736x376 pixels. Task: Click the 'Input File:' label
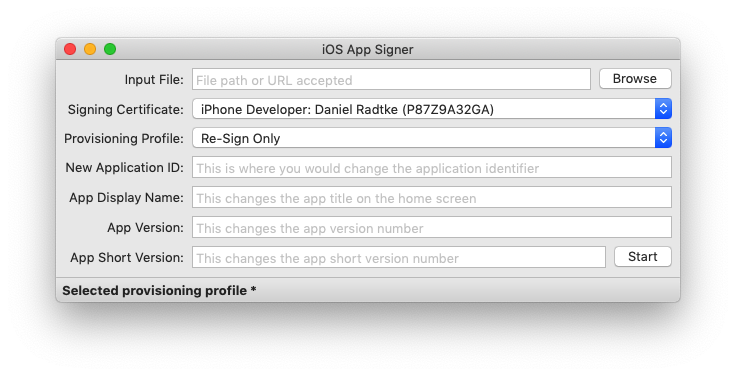point(154,80)
